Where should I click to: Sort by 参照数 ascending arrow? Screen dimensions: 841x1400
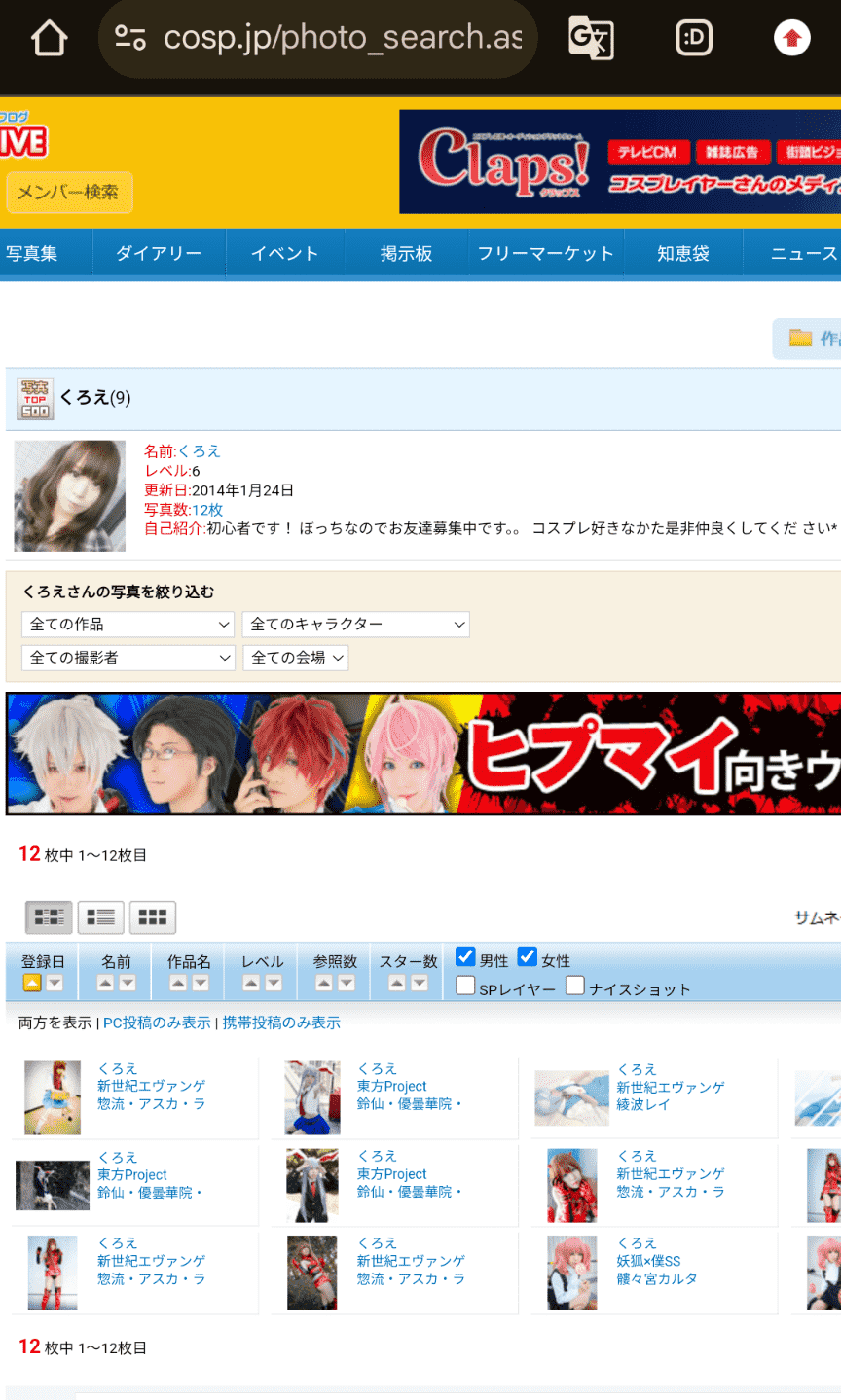[x=324, y=983]
